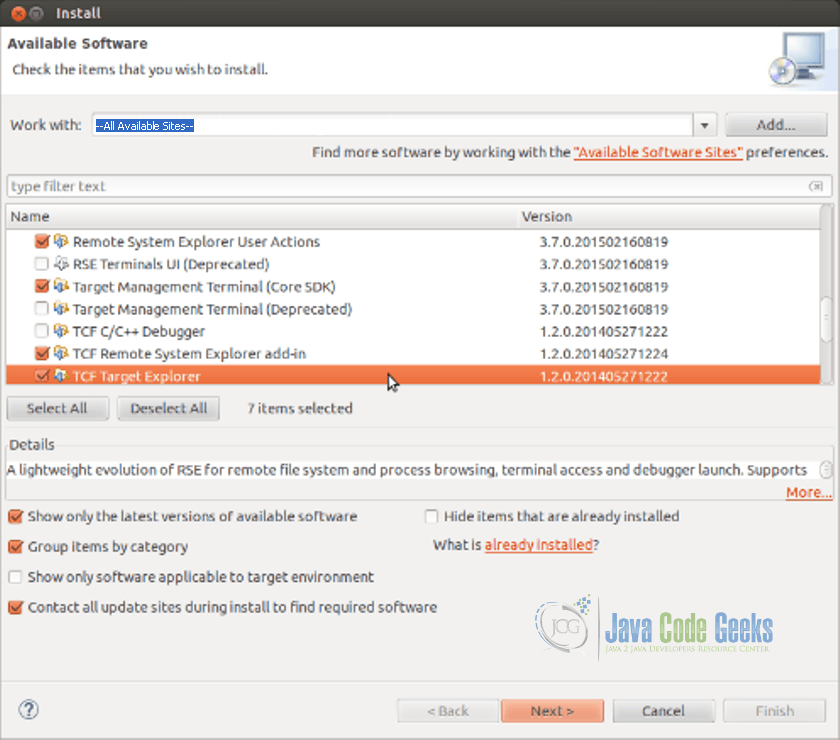Click the Target Management Terminal (Deprecated) feature icon
Viewport: 840px width, 740px height.
tap(61, 309)
